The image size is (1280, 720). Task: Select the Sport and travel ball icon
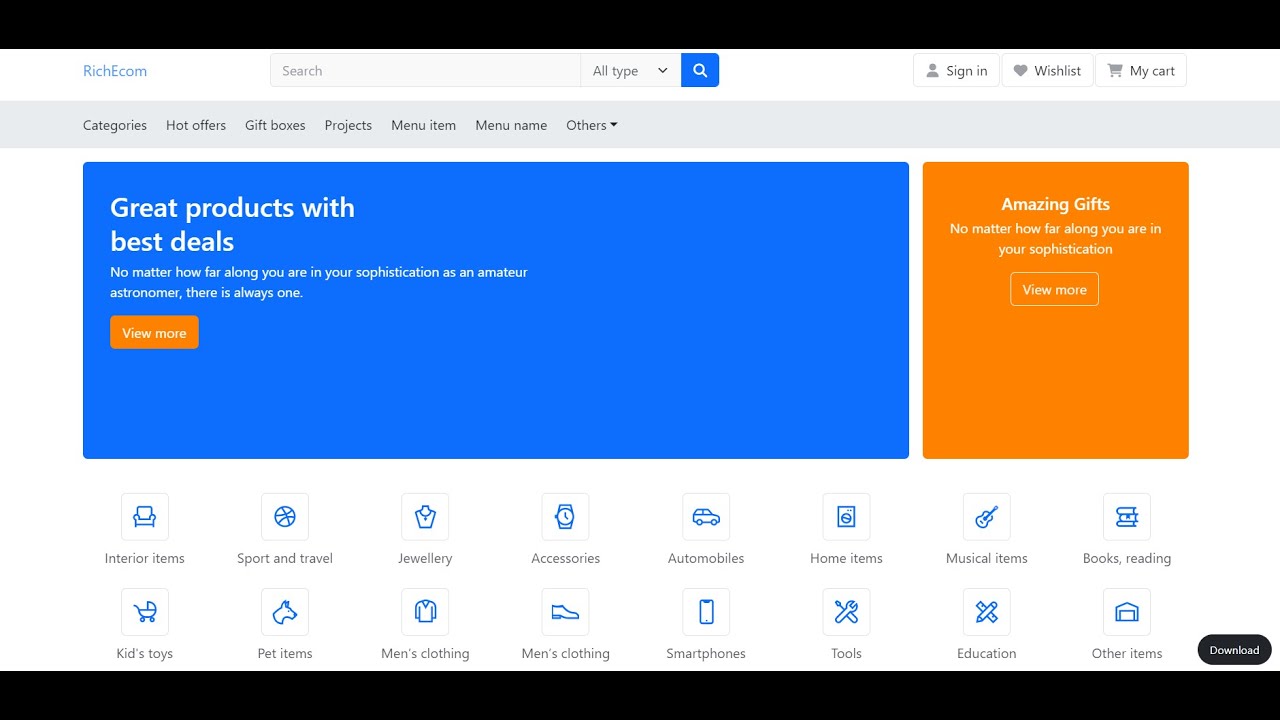(285, 517)
